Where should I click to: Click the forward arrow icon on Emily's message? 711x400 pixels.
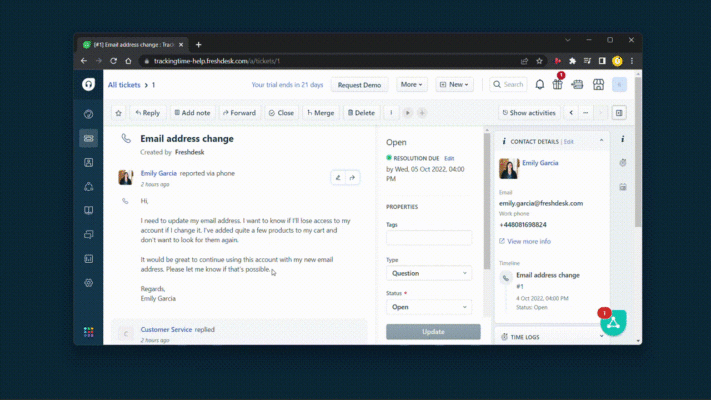tap(352, 178)
